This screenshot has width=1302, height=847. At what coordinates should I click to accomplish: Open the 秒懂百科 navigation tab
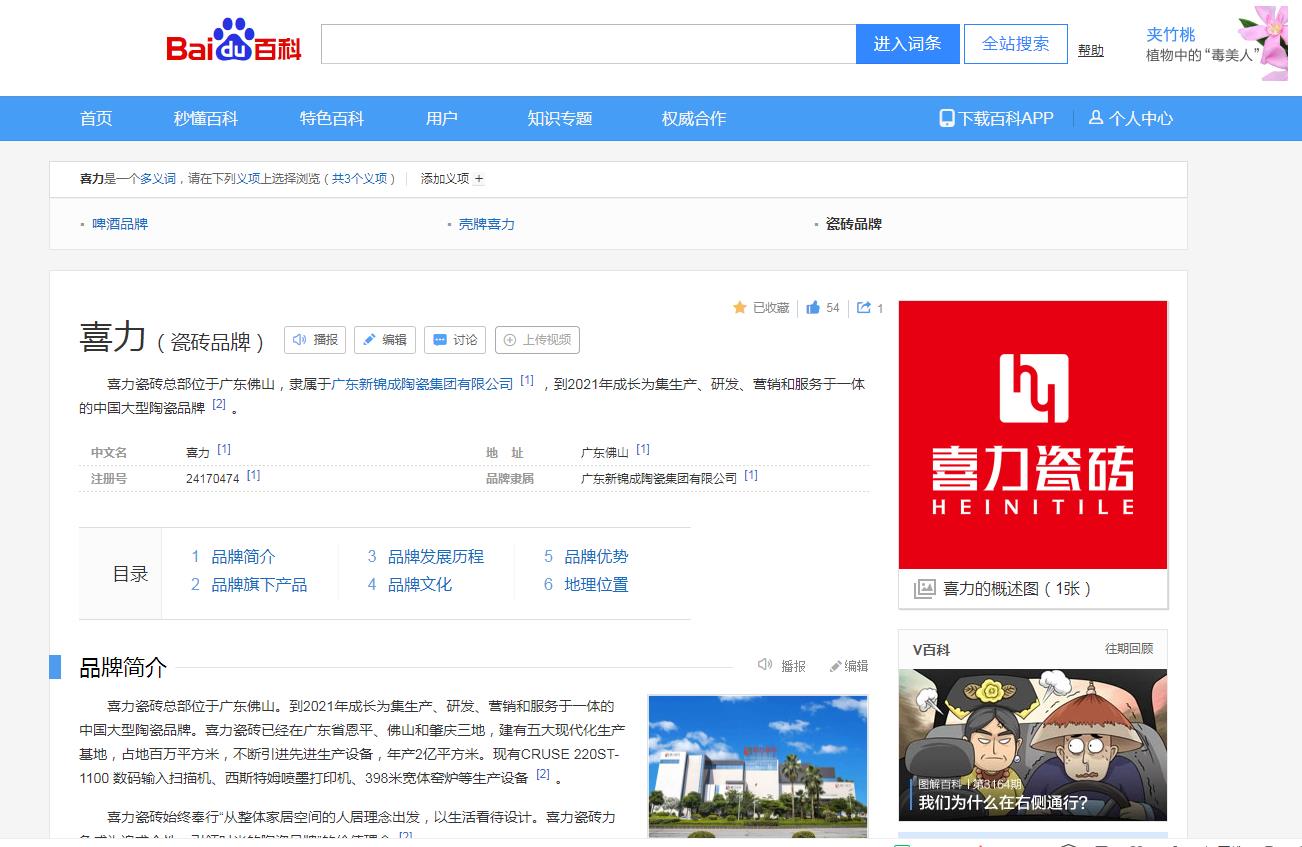click(204, 117)
